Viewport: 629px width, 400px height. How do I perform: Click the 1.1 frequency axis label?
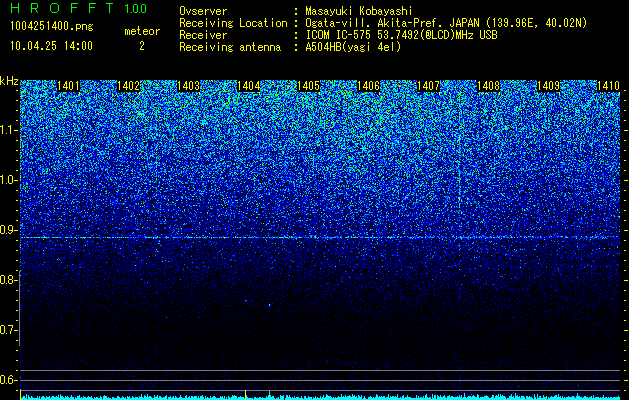click(x=8, y=130)
